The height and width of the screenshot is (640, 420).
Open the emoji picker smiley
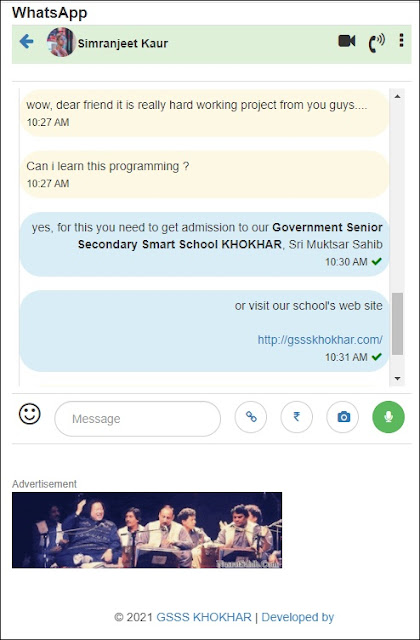point(30,414)
